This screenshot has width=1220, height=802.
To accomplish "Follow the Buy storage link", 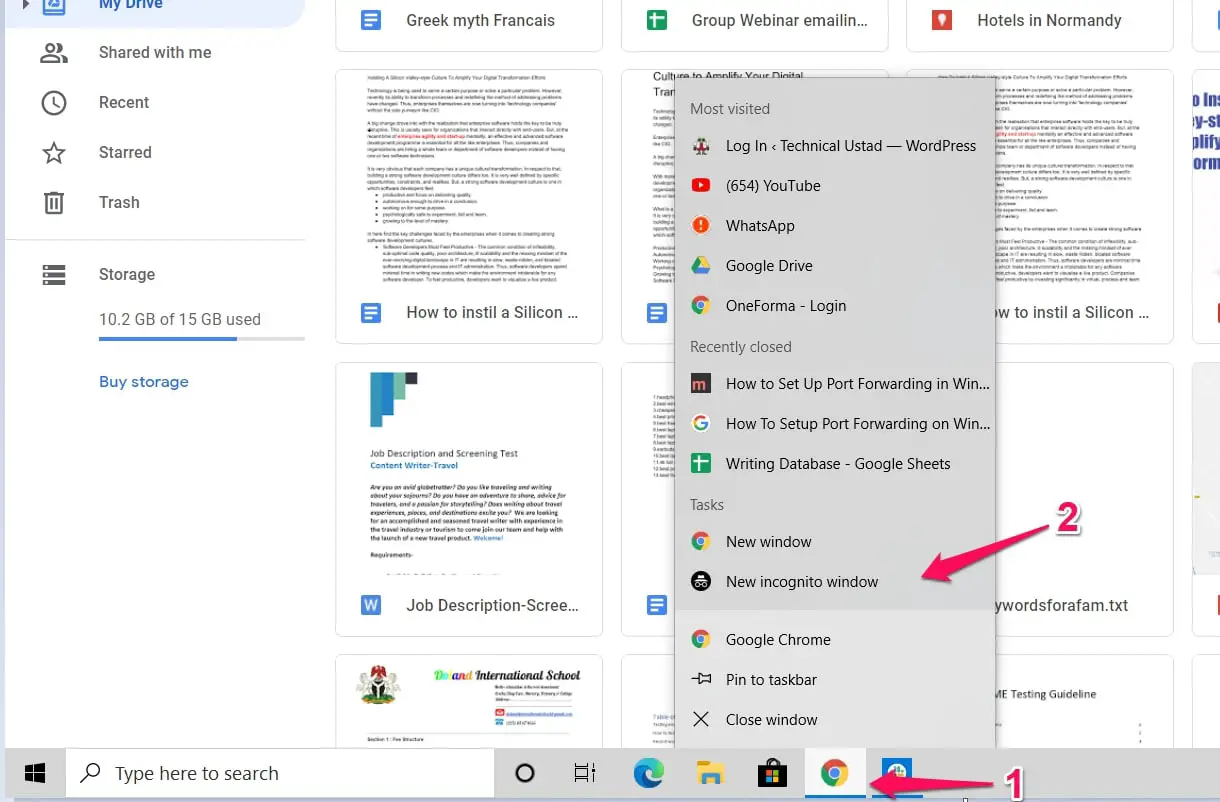I will (x=144, y=382).
